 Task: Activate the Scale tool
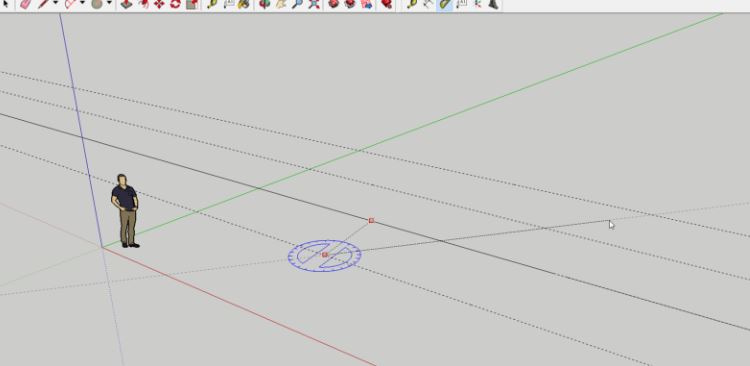pos(192,5)
